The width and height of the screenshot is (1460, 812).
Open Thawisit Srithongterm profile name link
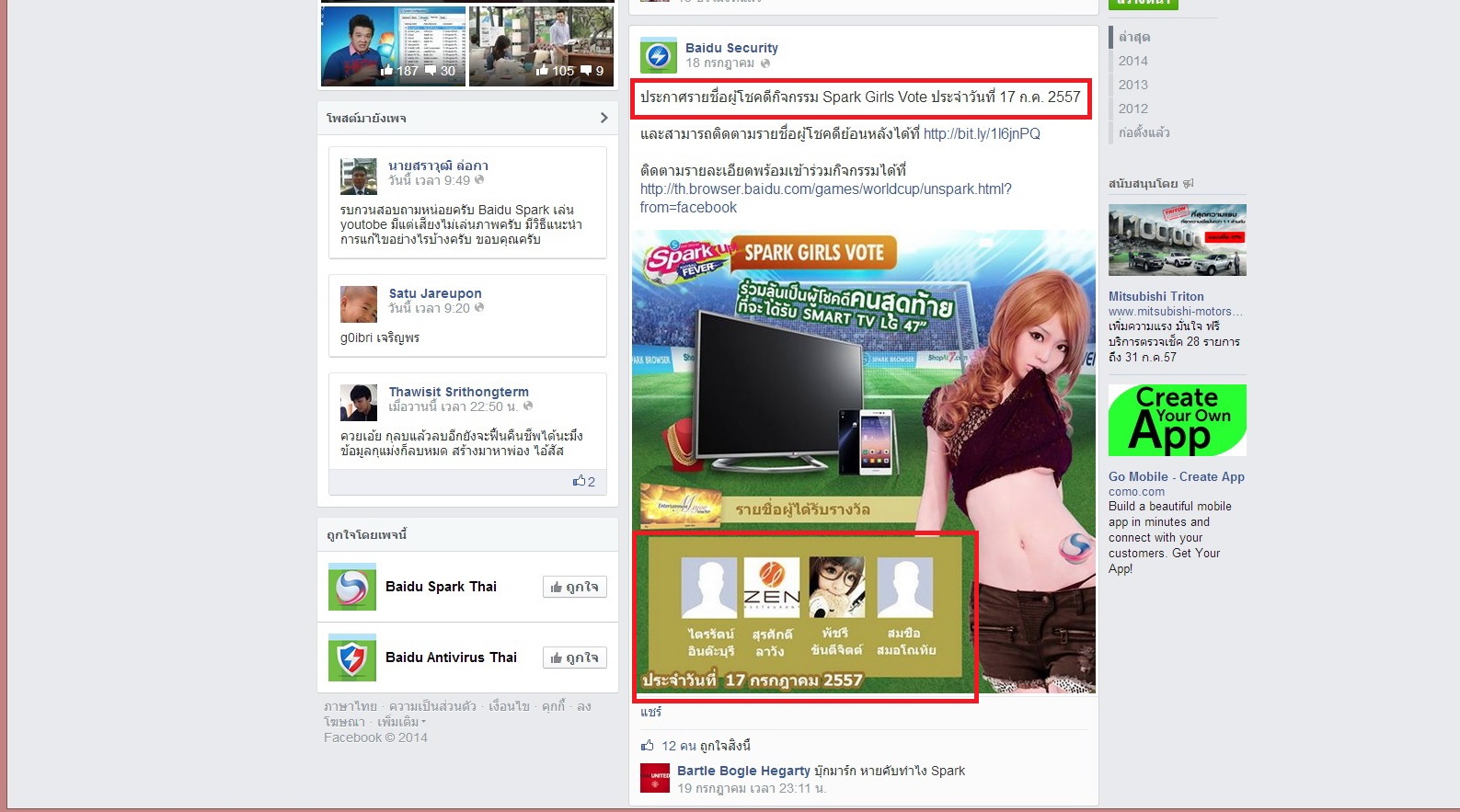pos(458,392)
